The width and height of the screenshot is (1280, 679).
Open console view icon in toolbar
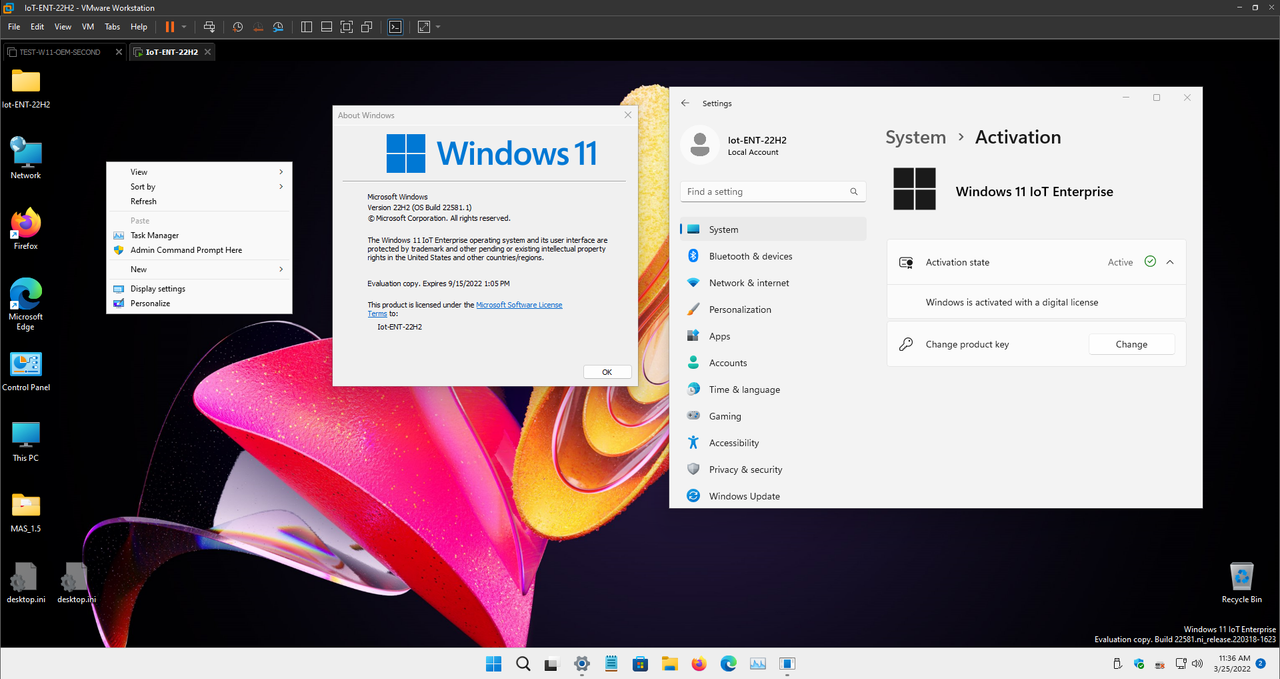pyautogui.click(x=395, y=27)
